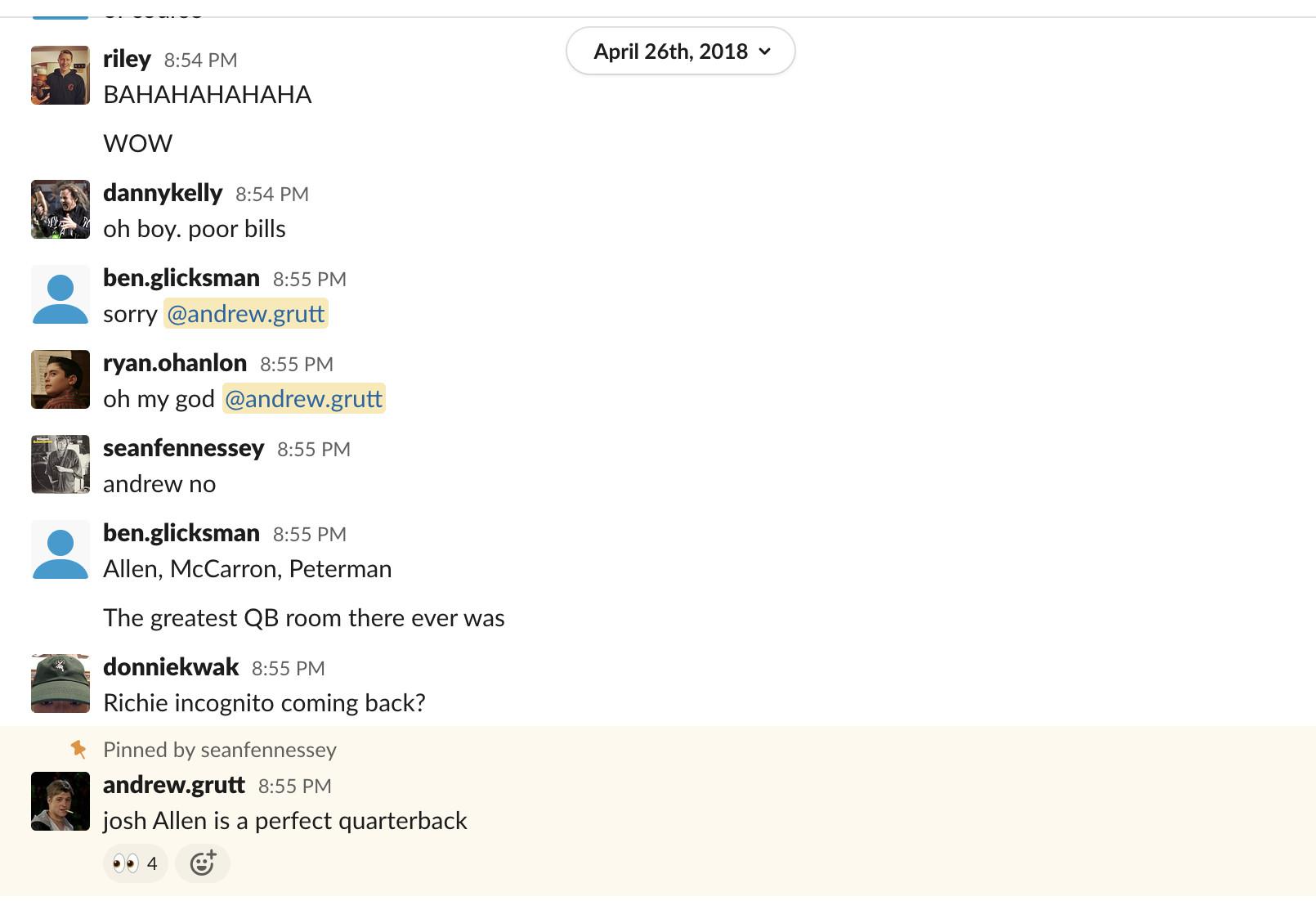Click the 8:55 PM timestamp on the pinned message
The height and width of the screenshot is (901, 1316).
pyautogui.click(x=294, y=787)
